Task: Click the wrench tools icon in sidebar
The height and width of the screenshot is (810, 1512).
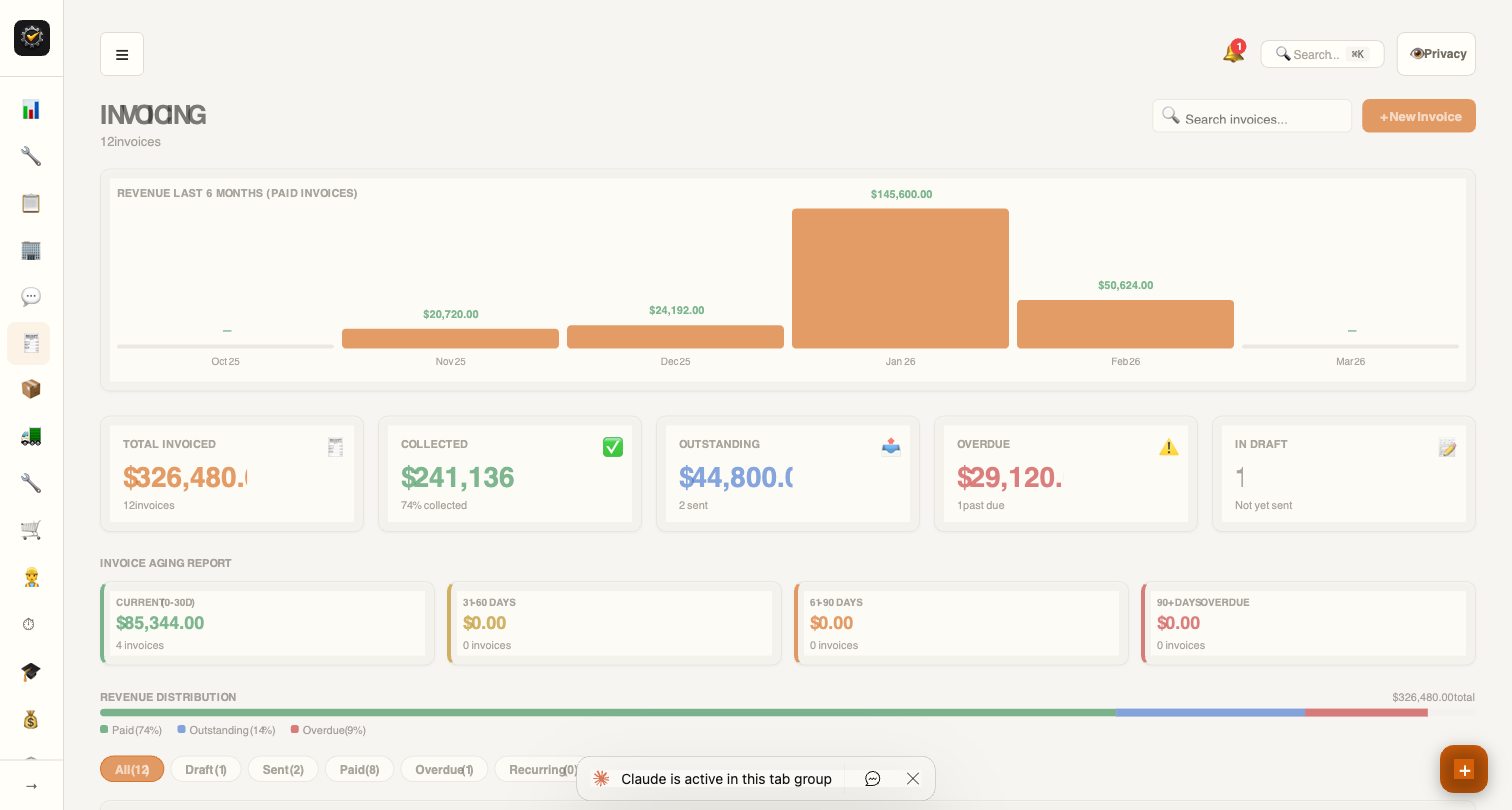Action: [x=30, y=156]
